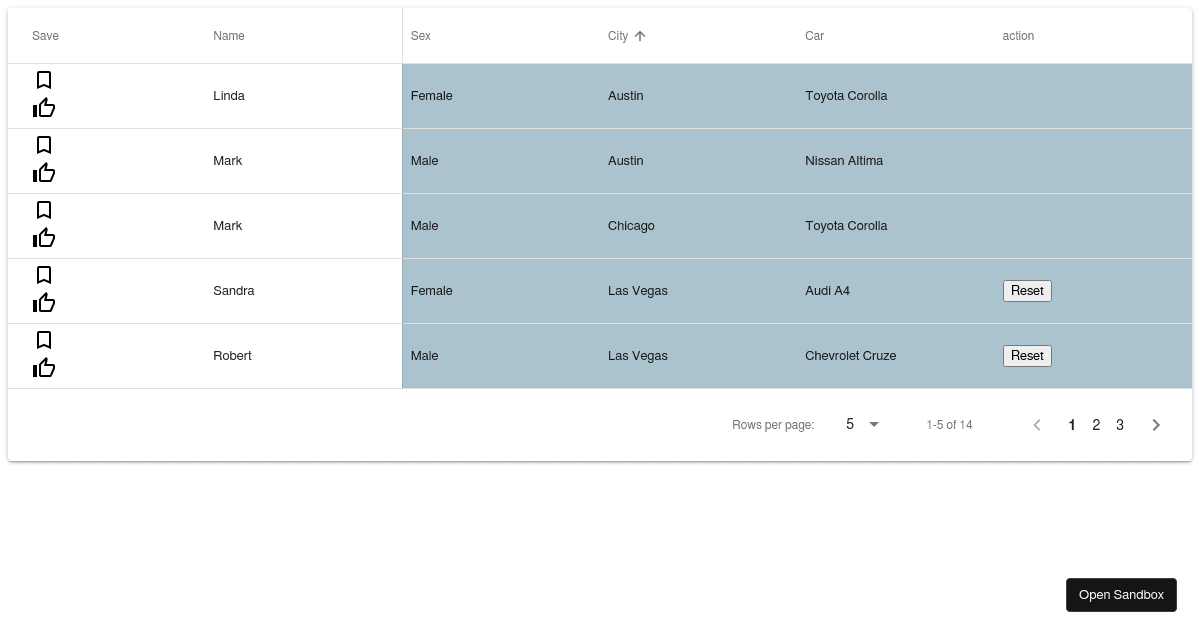
Task: Toggle the City column sort arrow
Action: coord(640,36)
